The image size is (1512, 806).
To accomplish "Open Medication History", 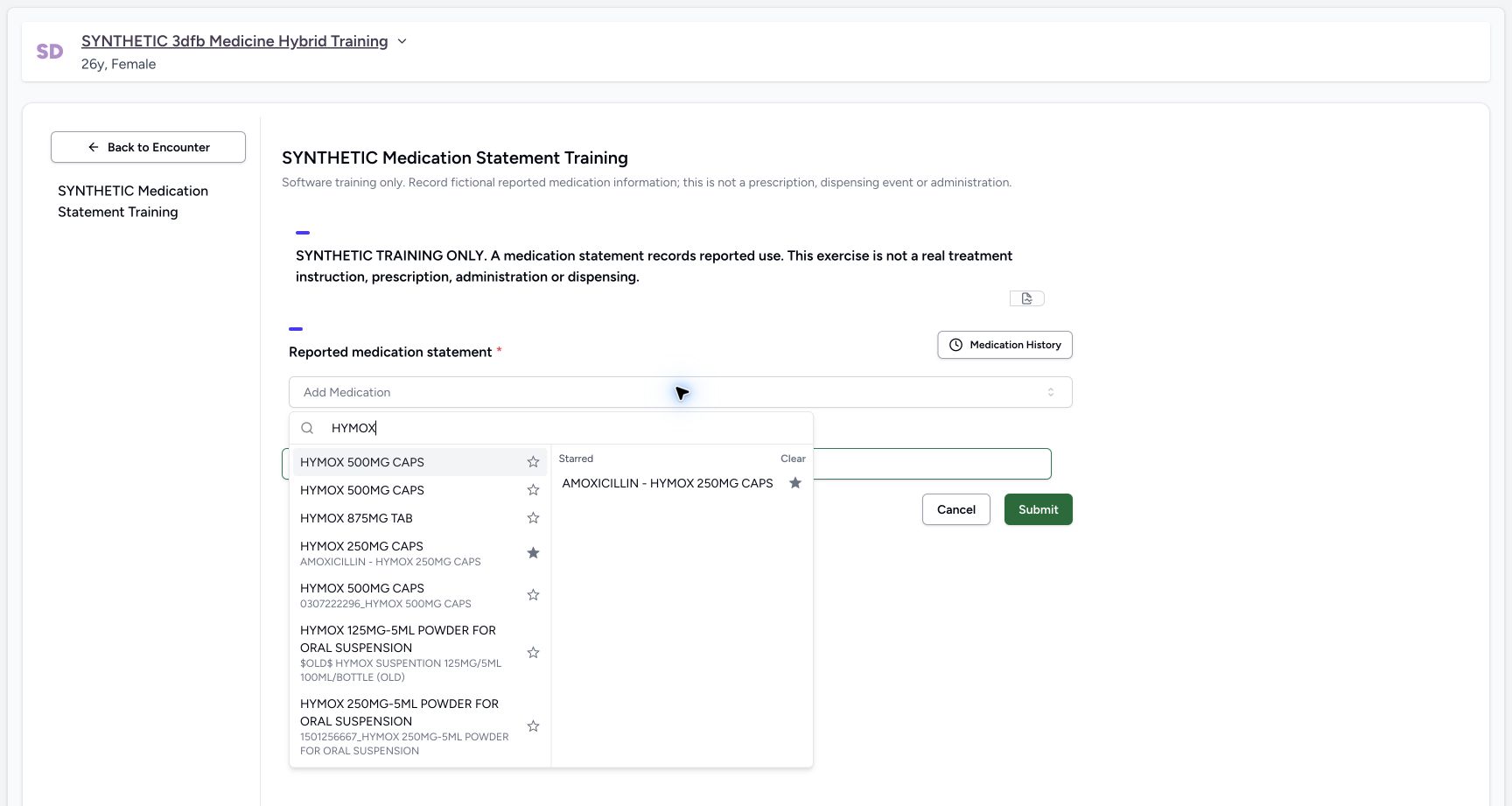I will 1004,345.
